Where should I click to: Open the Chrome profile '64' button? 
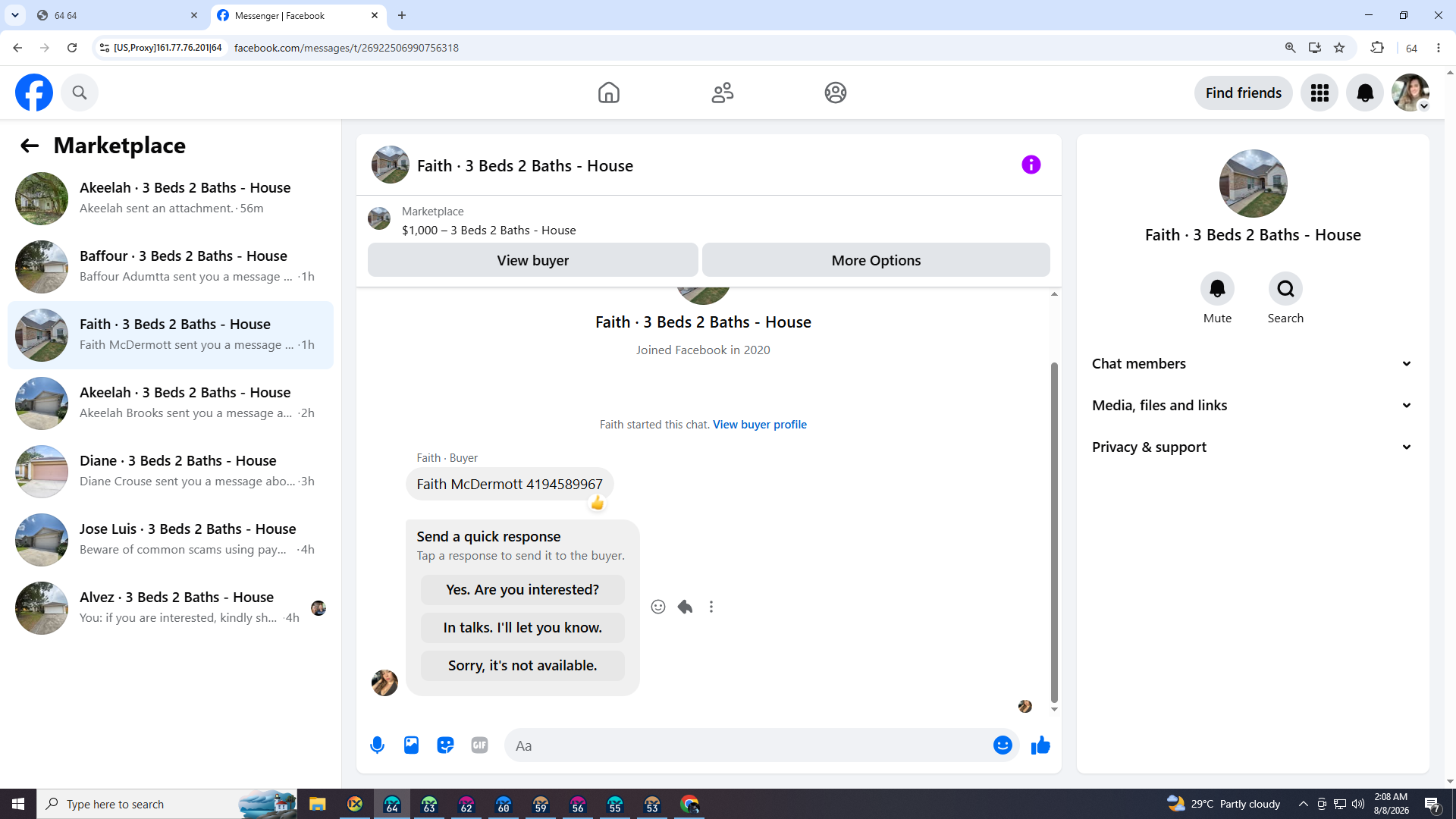1411,48
